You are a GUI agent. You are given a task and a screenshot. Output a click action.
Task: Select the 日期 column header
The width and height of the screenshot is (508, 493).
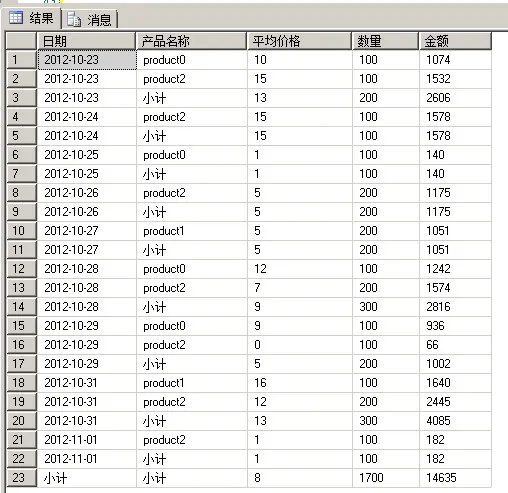(86, 41)
